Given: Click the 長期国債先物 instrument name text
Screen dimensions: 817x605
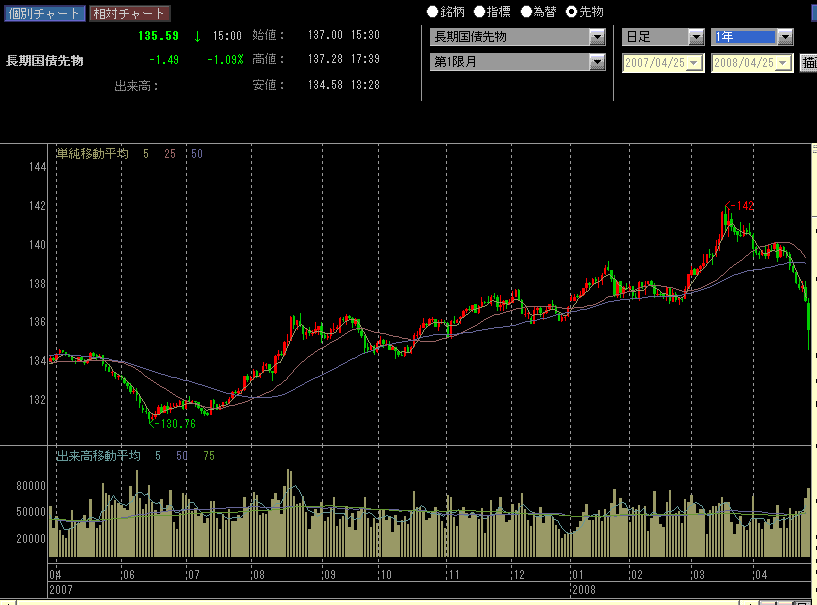Looking at the screenshot, I should point(45,61).
